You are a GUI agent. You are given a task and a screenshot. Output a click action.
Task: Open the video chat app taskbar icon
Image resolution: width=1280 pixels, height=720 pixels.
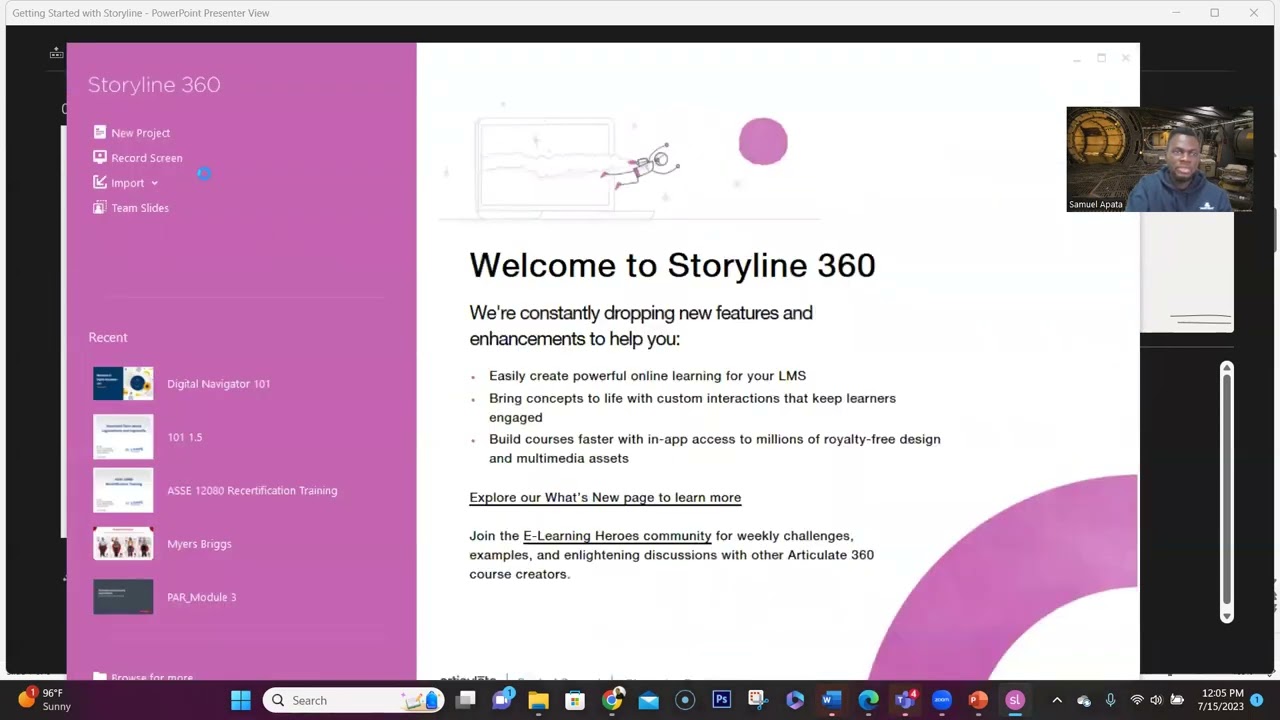point(502,700)
